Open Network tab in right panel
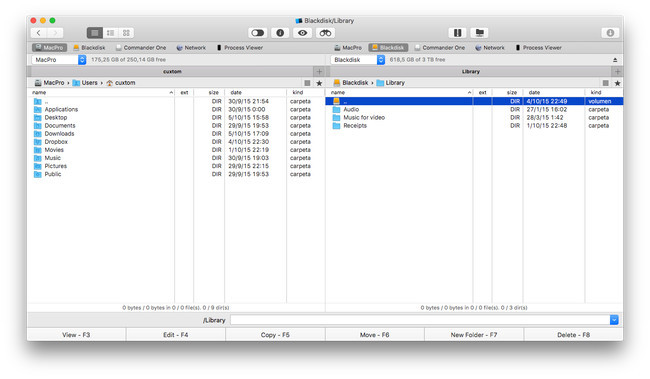The width and height of the screenshot is (650, 379). point(490,48)
